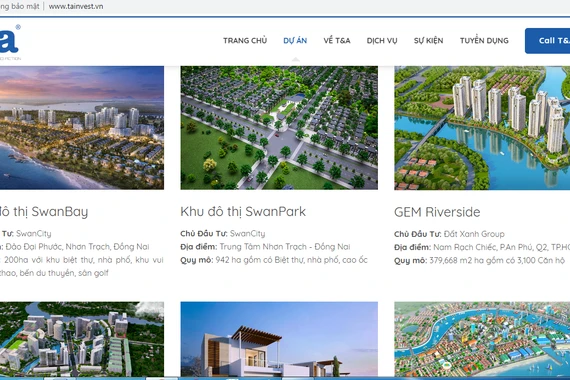Select Nam Rạch Chiếc location text
Screen dimensions: 570x380
tap(502, 247)
